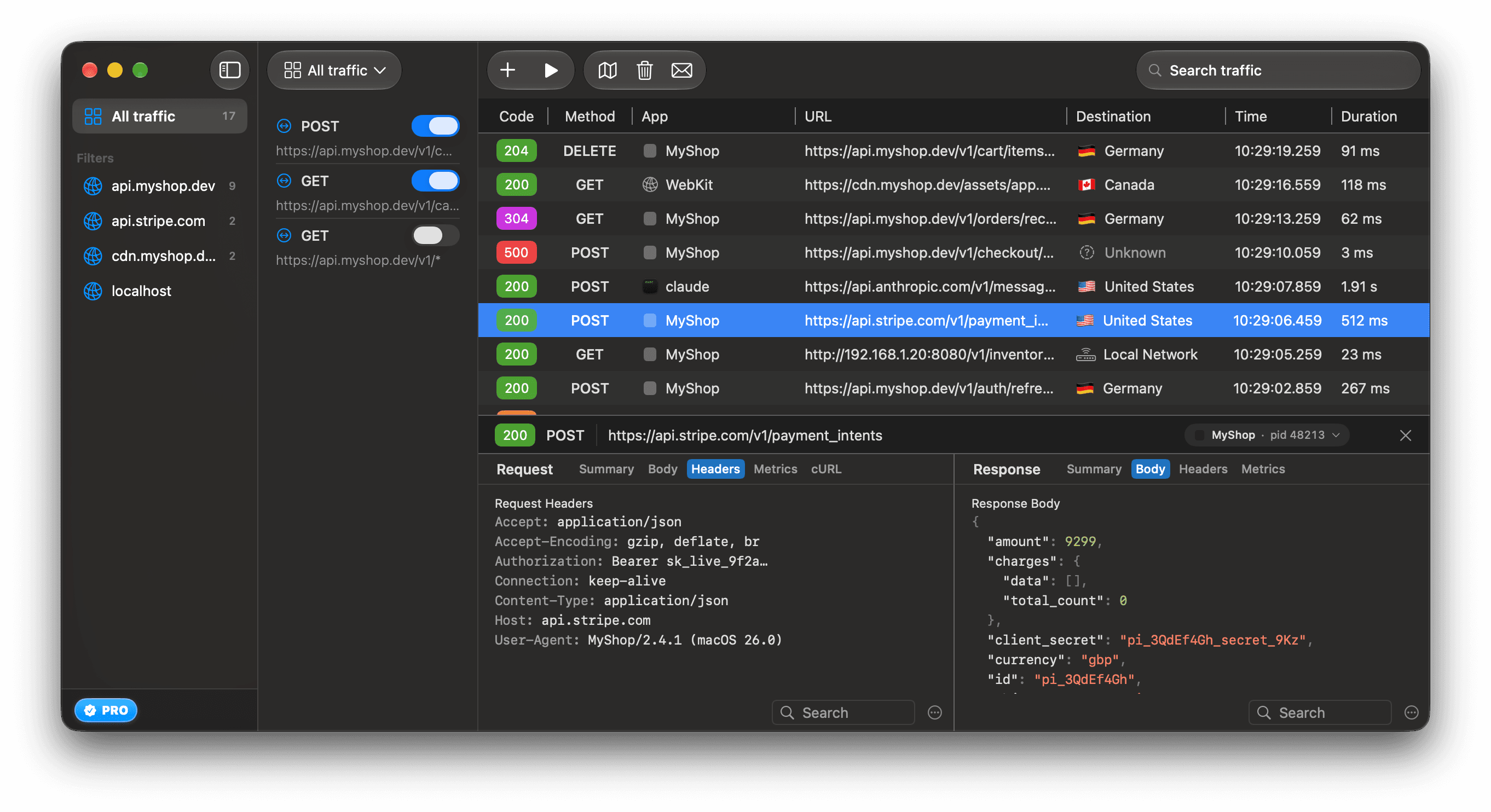Click the response body Search field
Screen dimensions: 1491x812
[x=1319, y=712]
